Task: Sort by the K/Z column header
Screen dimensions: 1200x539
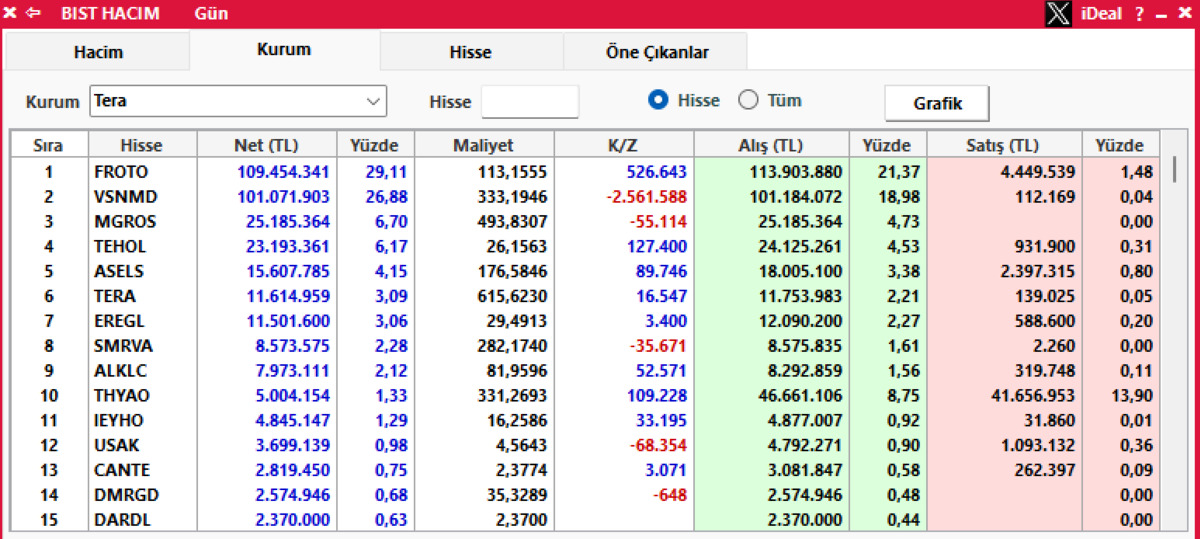Action: [x=623, y=146]
